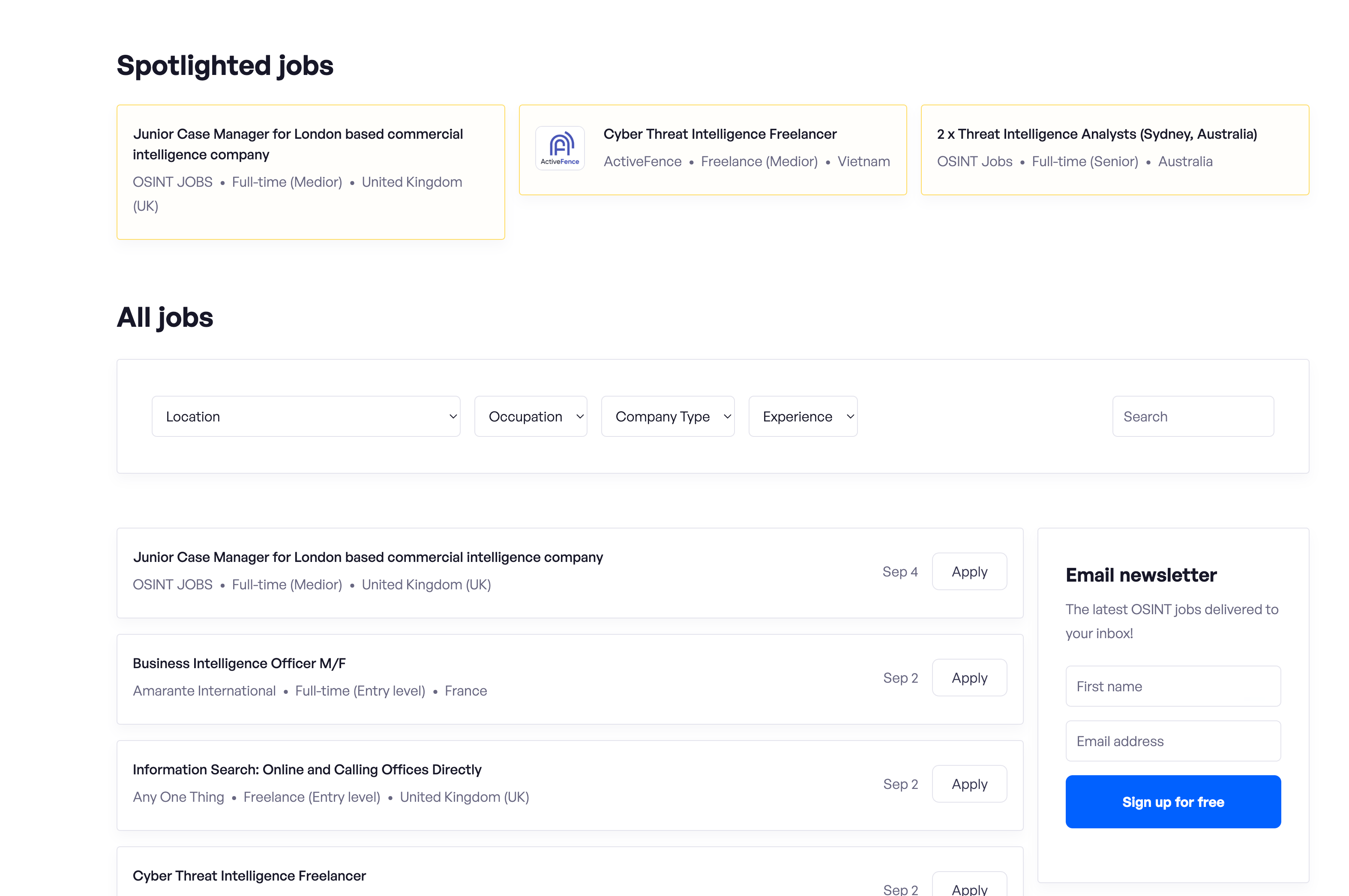Apply for Cyber Threat Intelligence Freelancer
1349x896 pixels.
pyautogui.click(x=969, y=889)
